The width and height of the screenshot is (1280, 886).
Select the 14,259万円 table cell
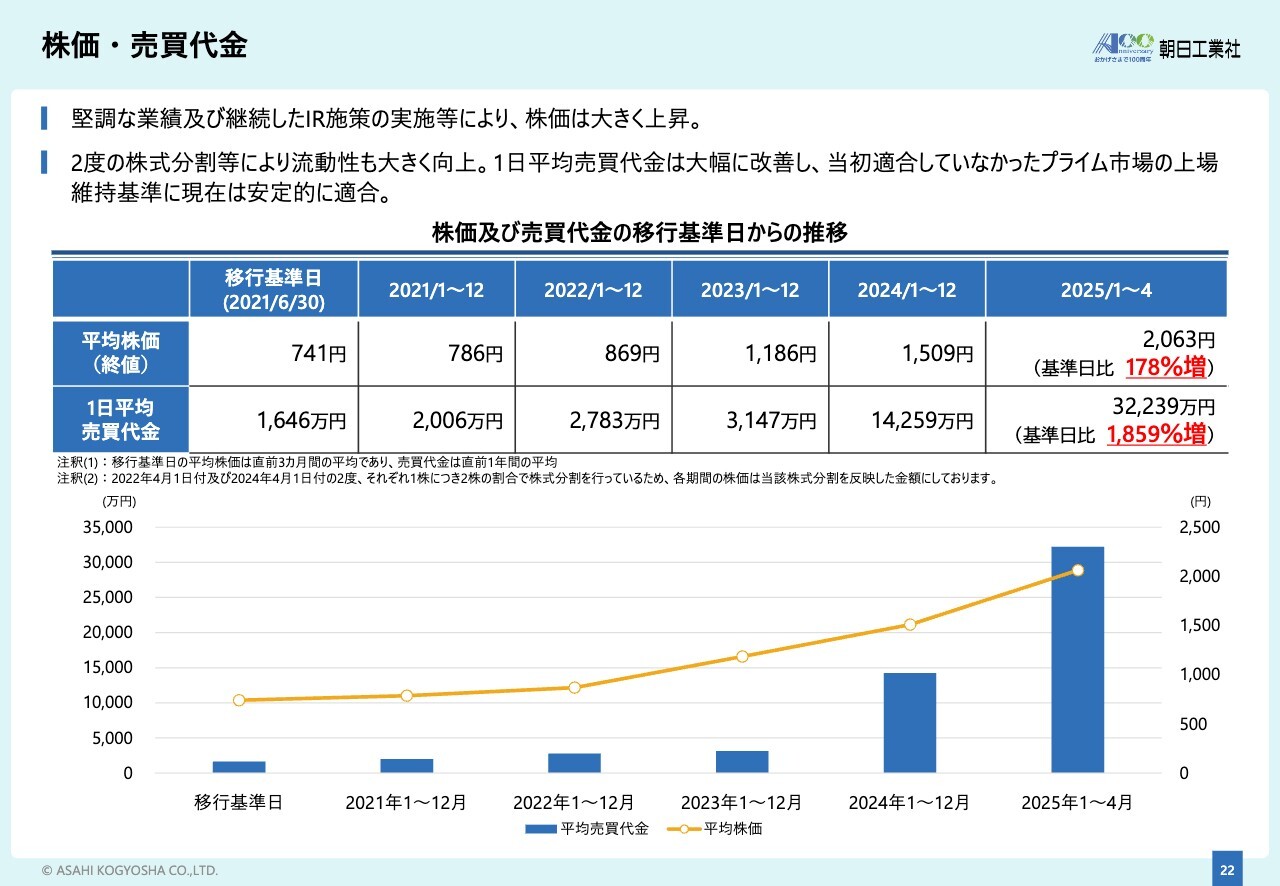coord(906,420)
